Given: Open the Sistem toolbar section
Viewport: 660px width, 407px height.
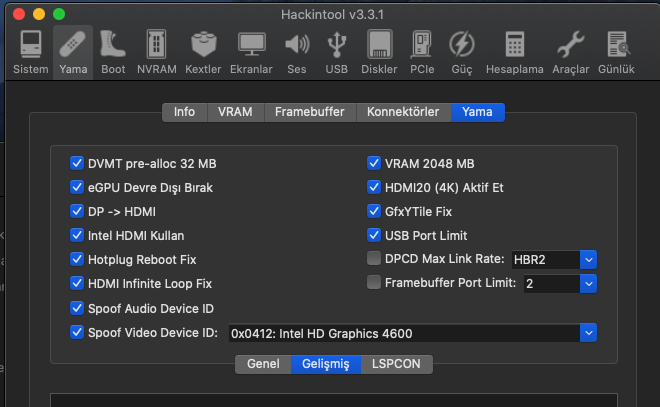Looking at the screenshot, I should click(x=29, y=52).
